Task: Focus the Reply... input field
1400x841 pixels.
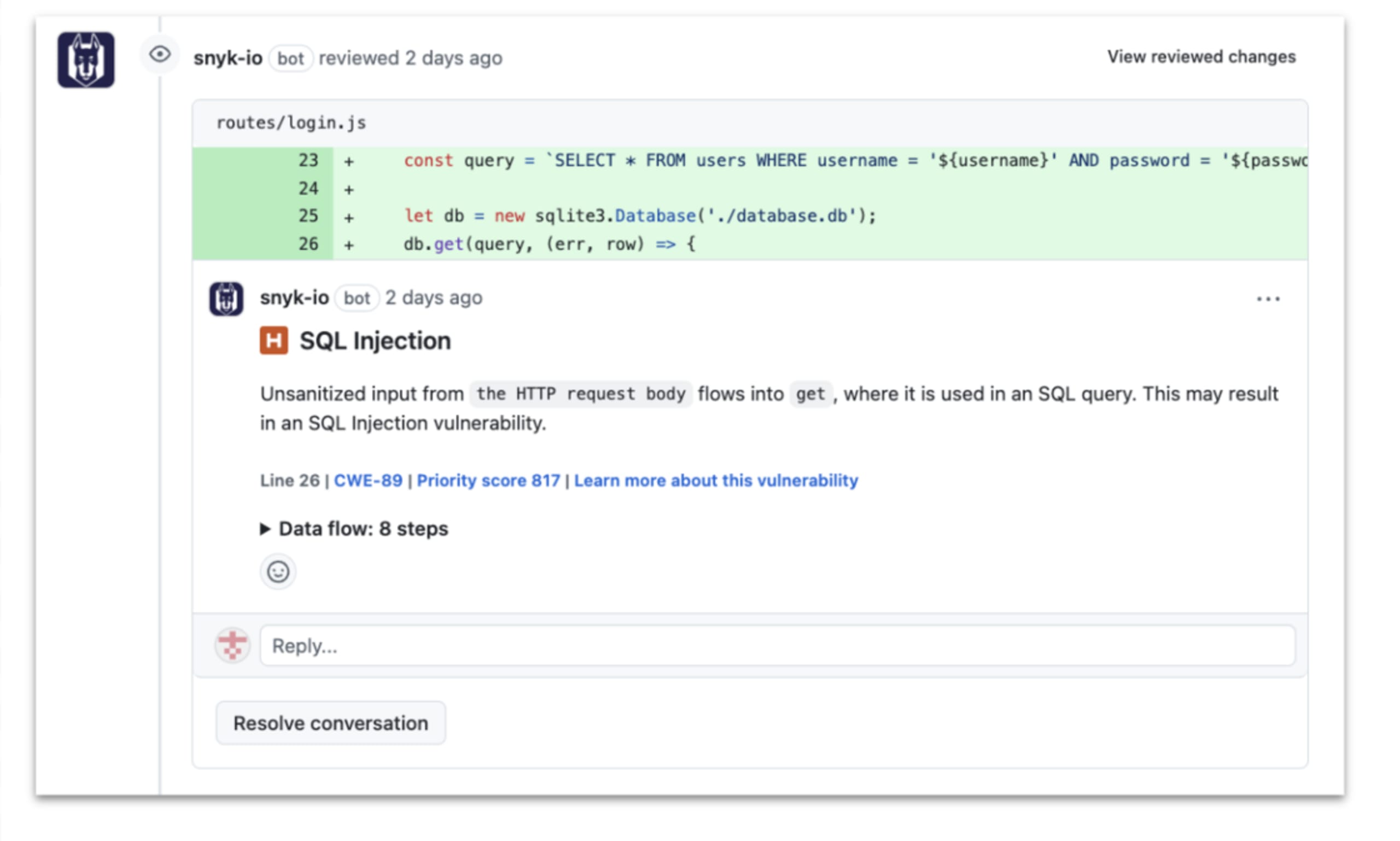Action: 778,645
